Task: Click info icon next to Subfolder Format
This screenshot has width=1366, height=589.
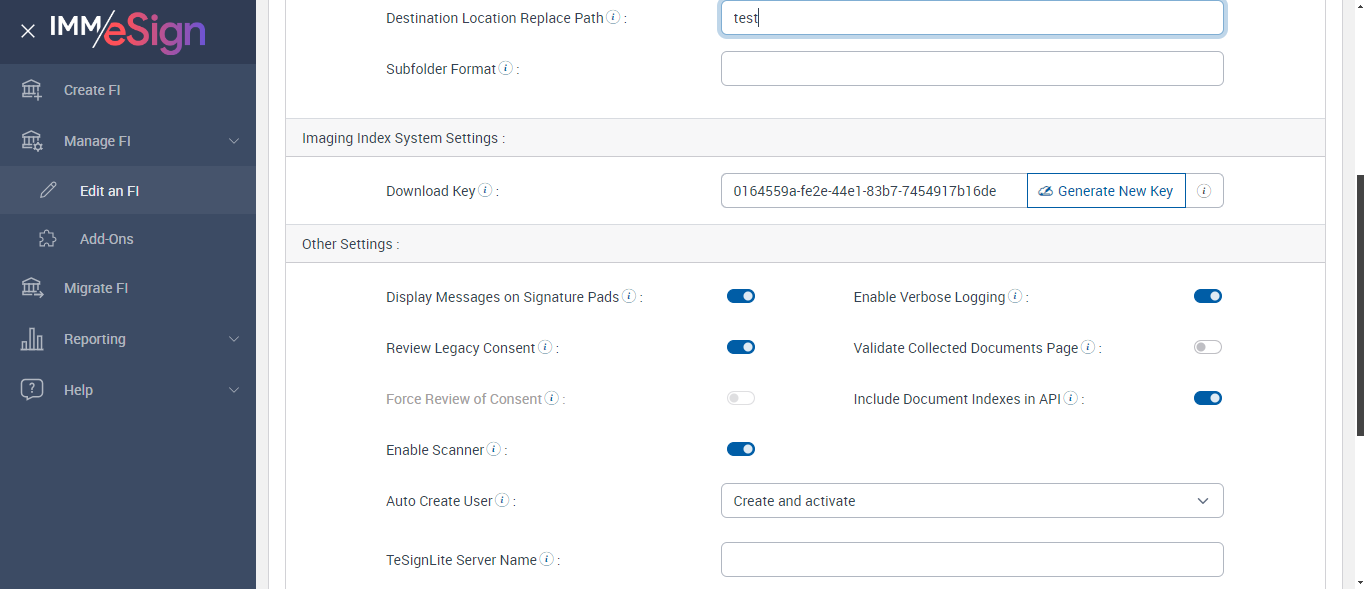Action: tap(506, 69)
